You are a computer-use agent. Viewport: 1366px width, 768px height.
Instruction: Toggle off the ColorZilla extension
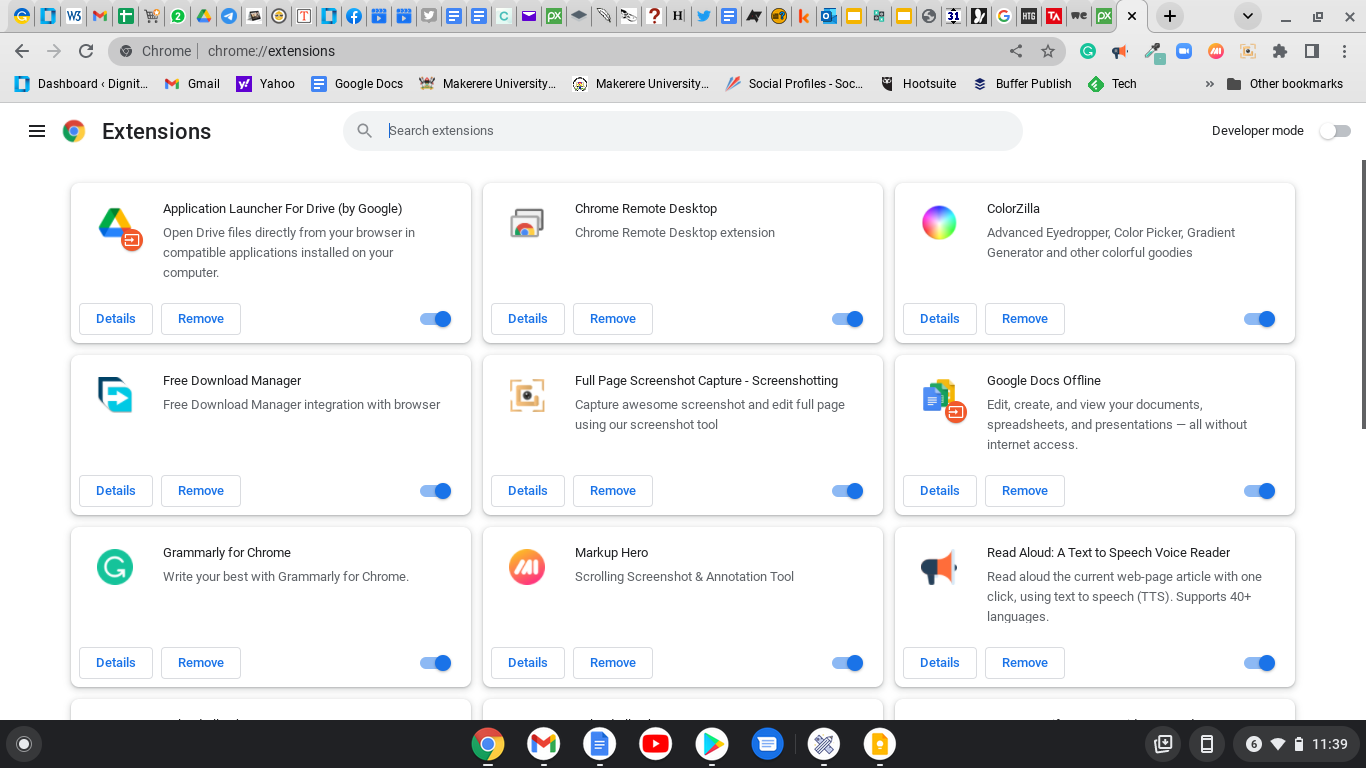pos(1260,319)
